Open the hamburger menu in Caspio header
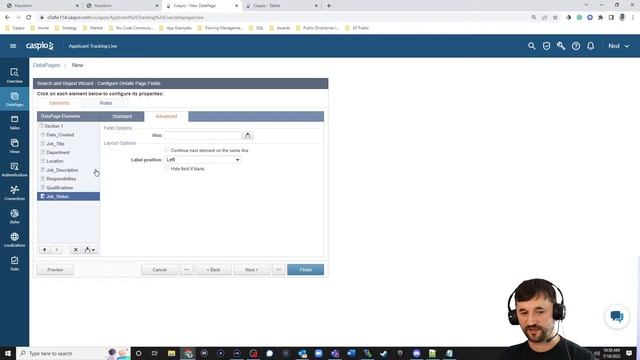Viewport: 640px width, 360px height. [x=13, y=46]
